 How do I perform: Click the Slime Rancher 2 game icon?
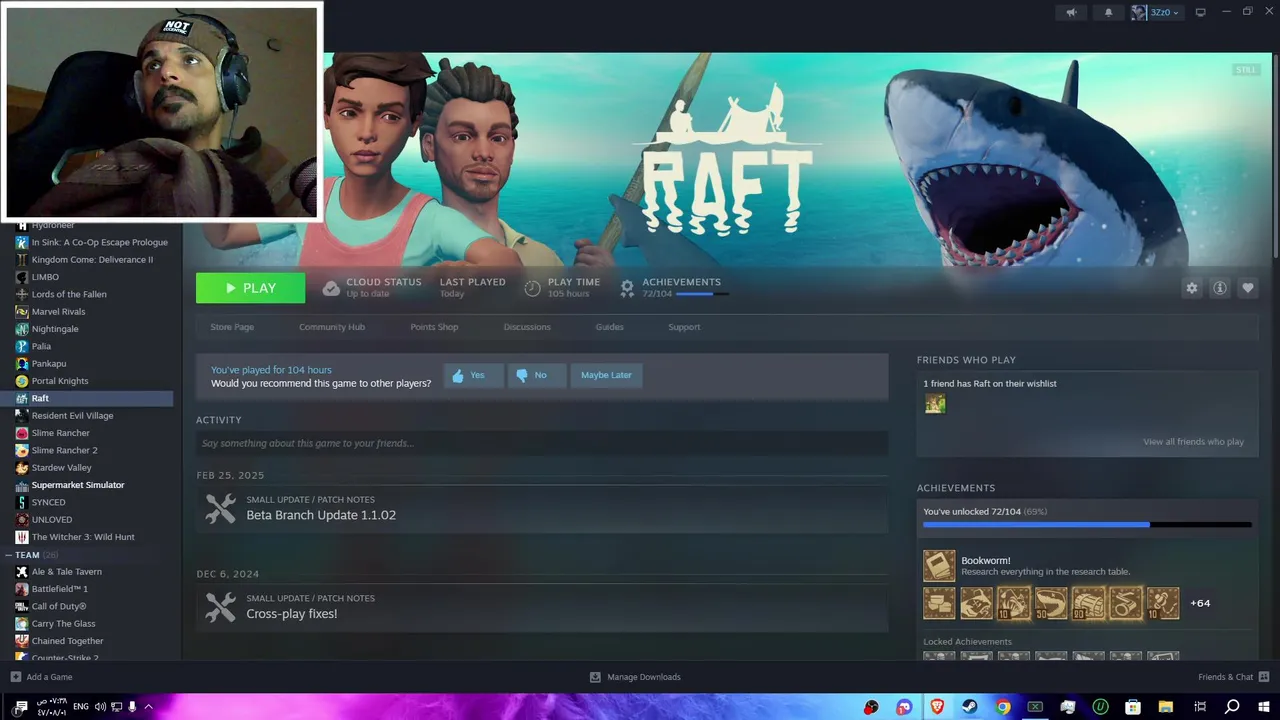(22, 450)
